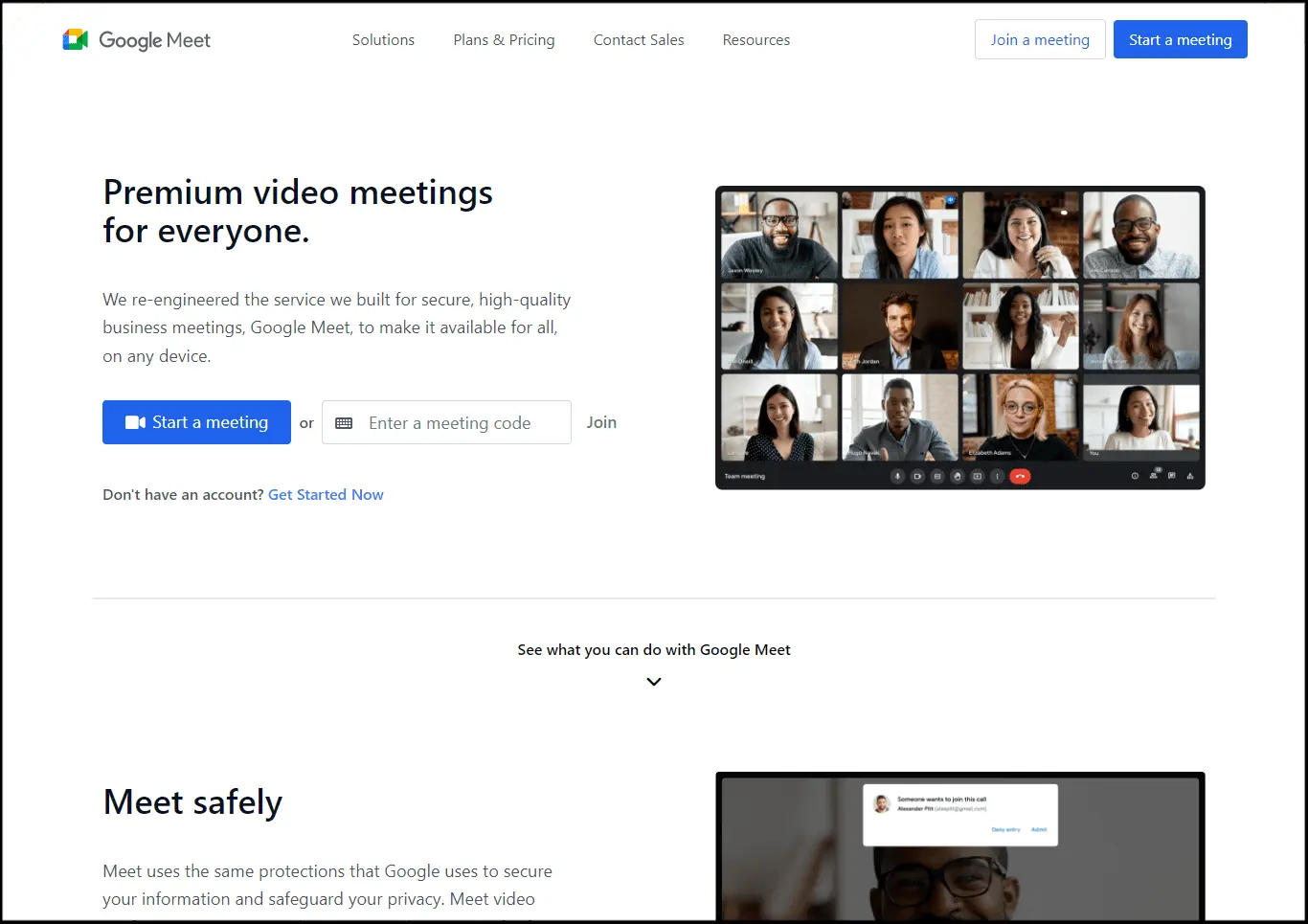Click the three-dot more options icon in the preview
Image resolution: width=1308 pixels, height=924 pixels.
click(997, 476)
